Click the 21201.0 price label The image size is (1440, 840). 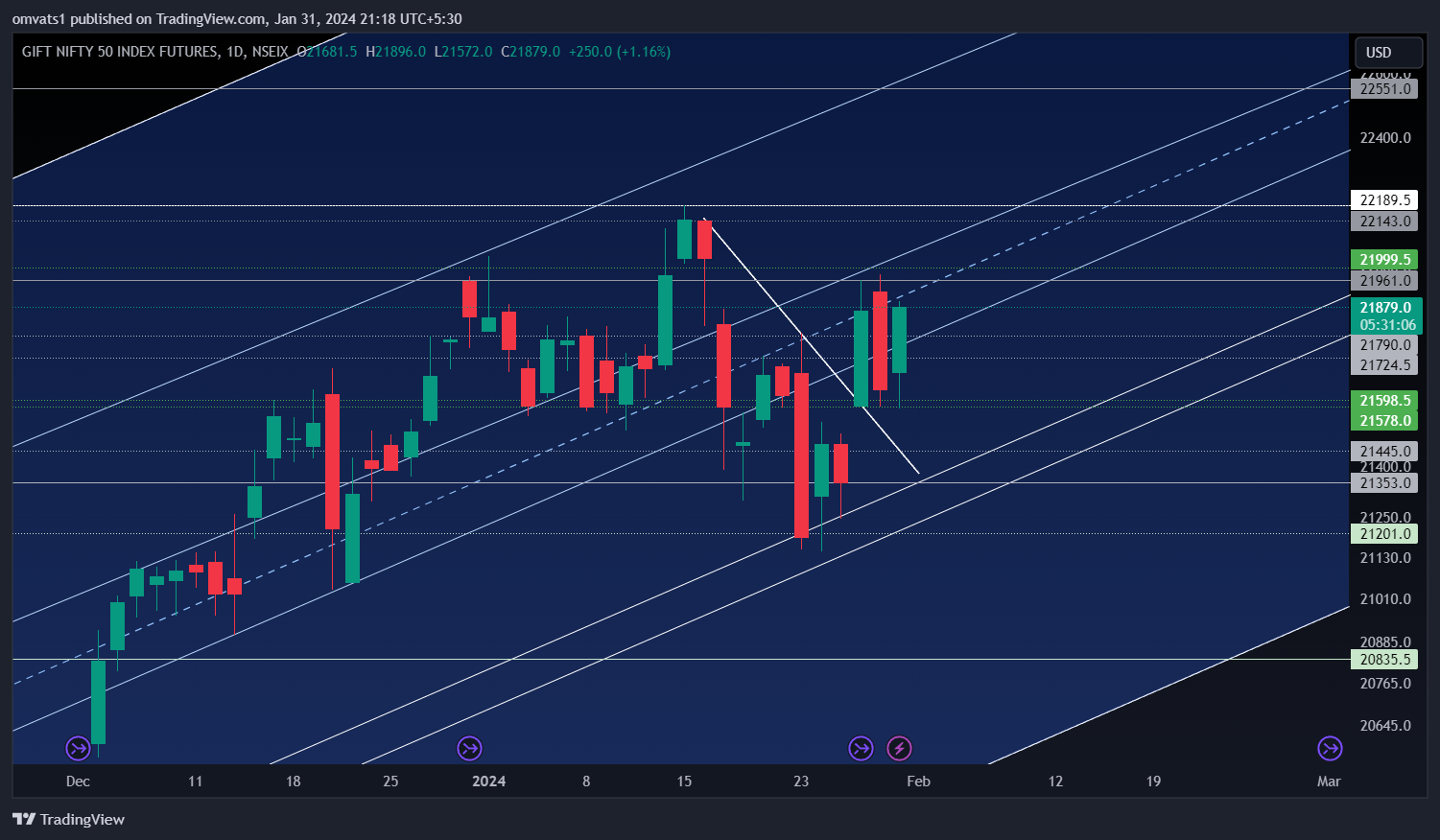click(x=1386, y=534)
